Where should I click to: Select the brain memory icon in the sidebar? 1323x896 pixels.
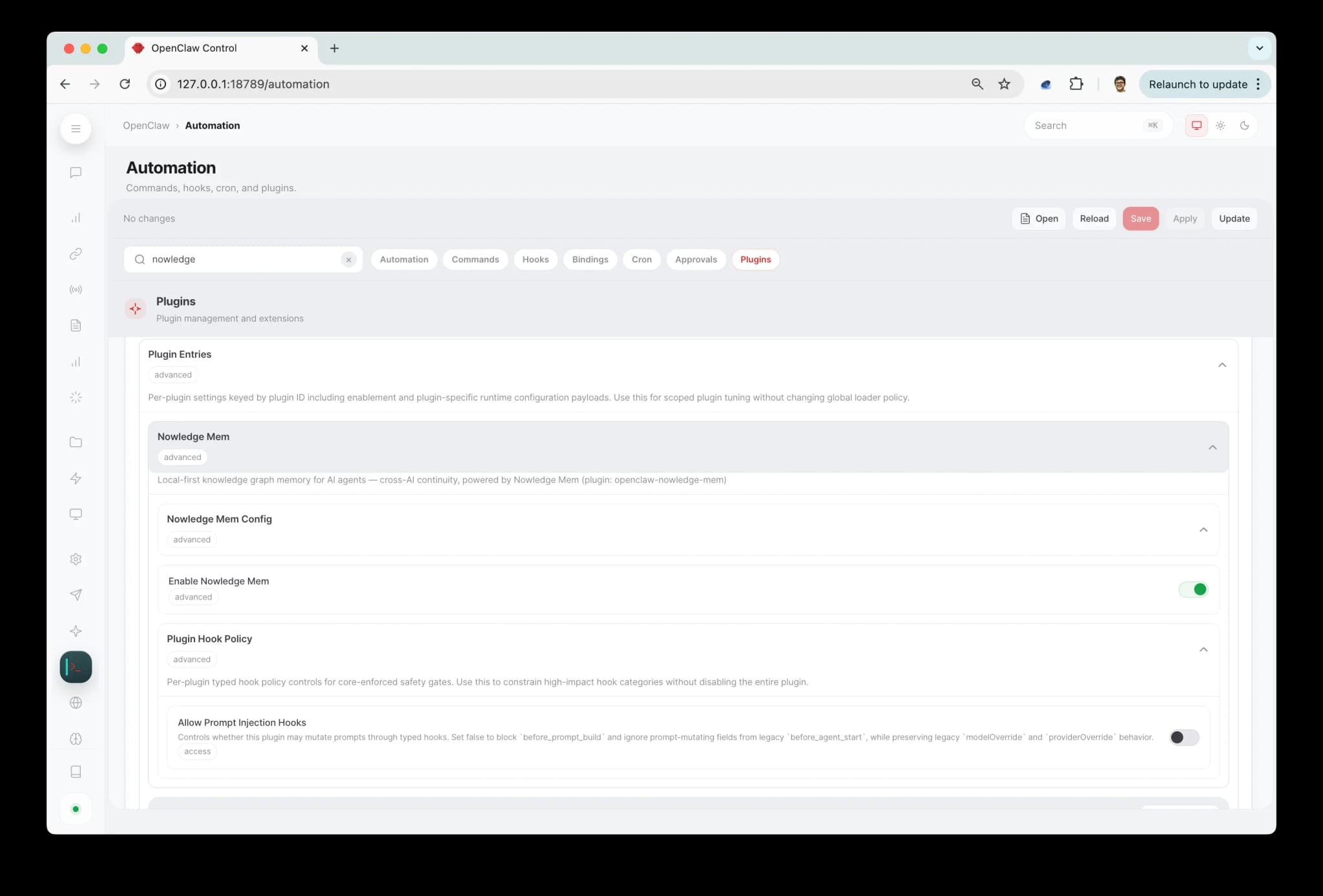[x=76, y=739]
